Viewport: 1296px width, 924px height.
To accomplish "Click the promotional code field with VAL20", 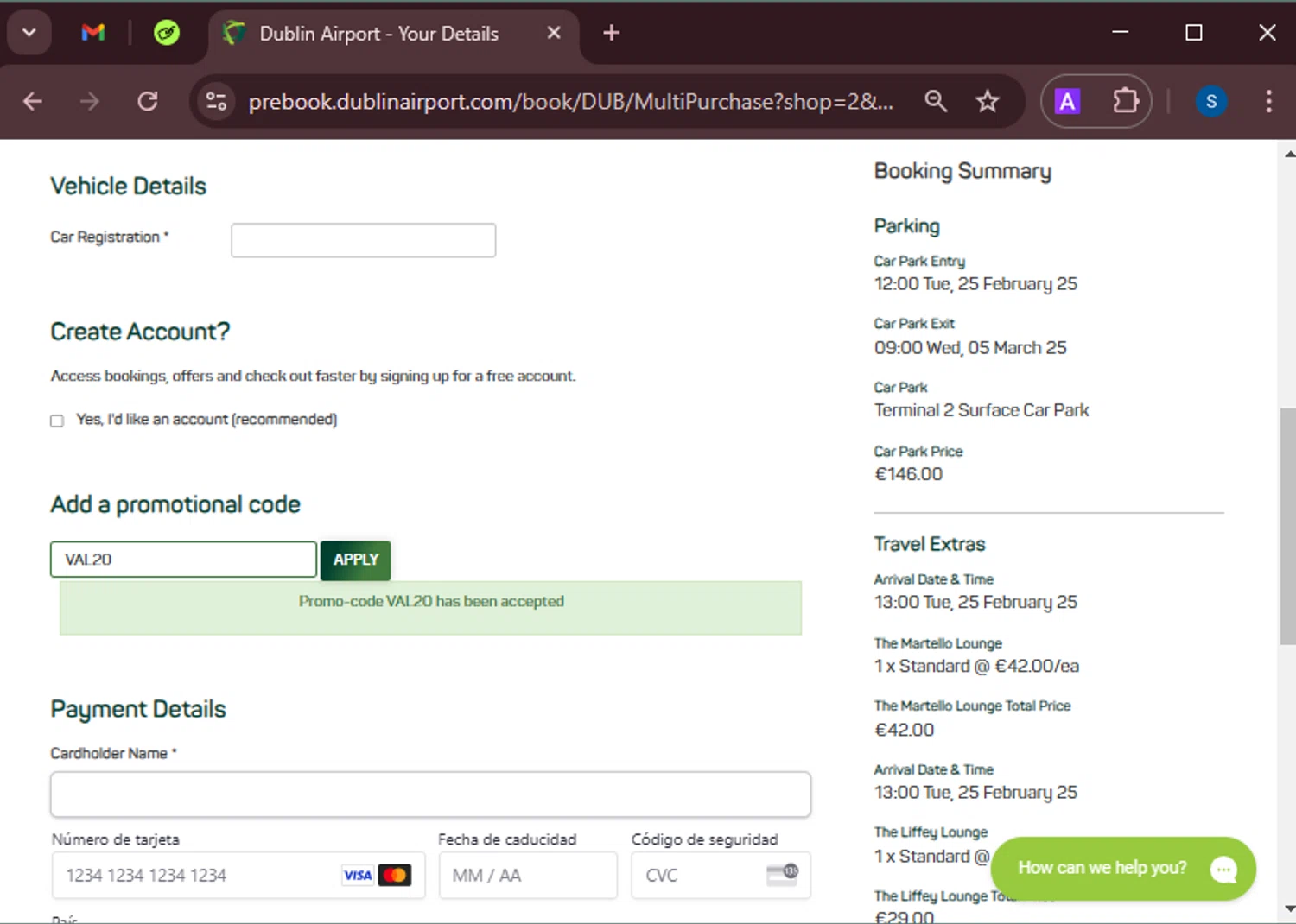I will (x=183, y=560).
